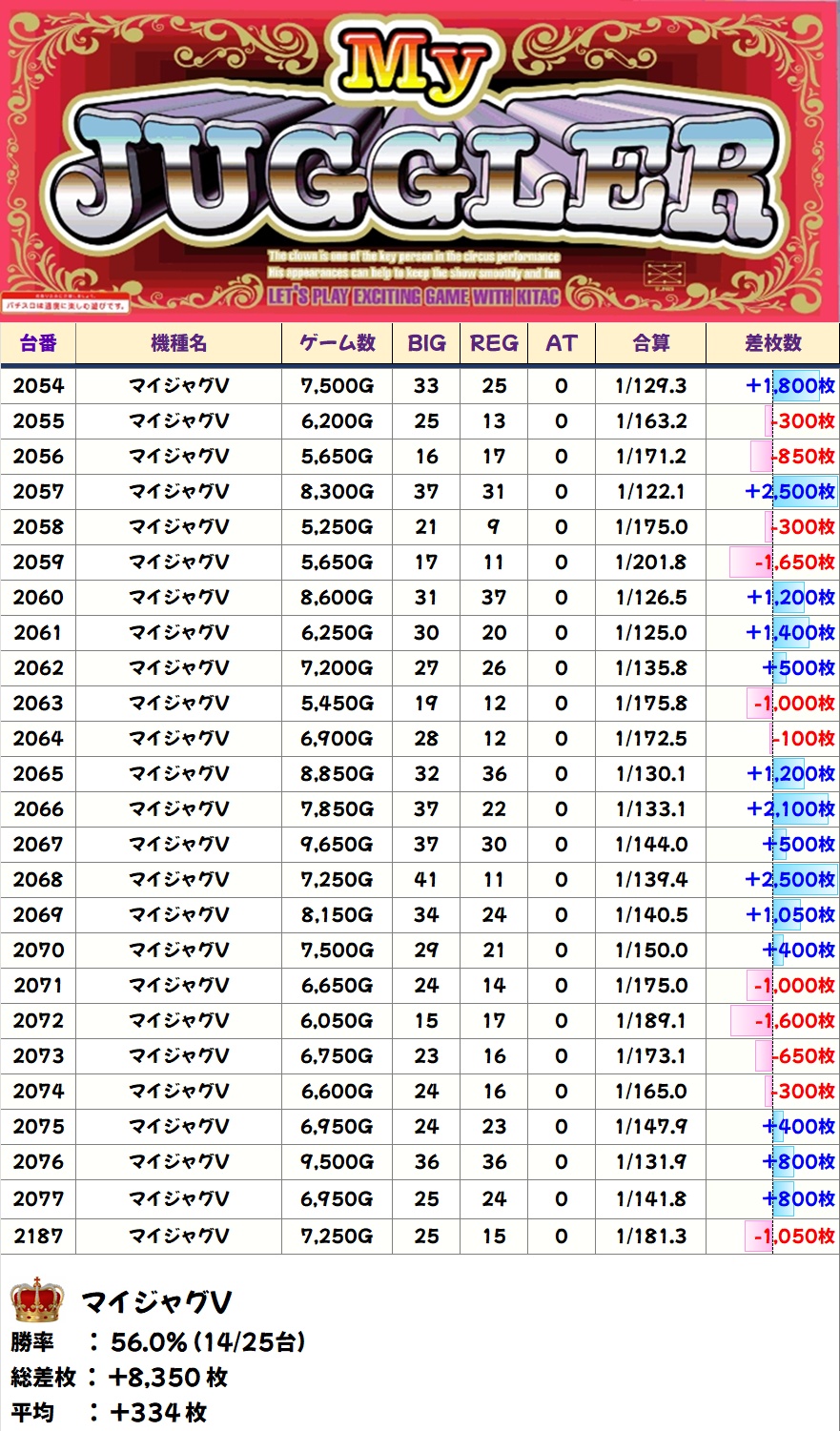
Task: Select the AT column header
Action: coord(561,343)
